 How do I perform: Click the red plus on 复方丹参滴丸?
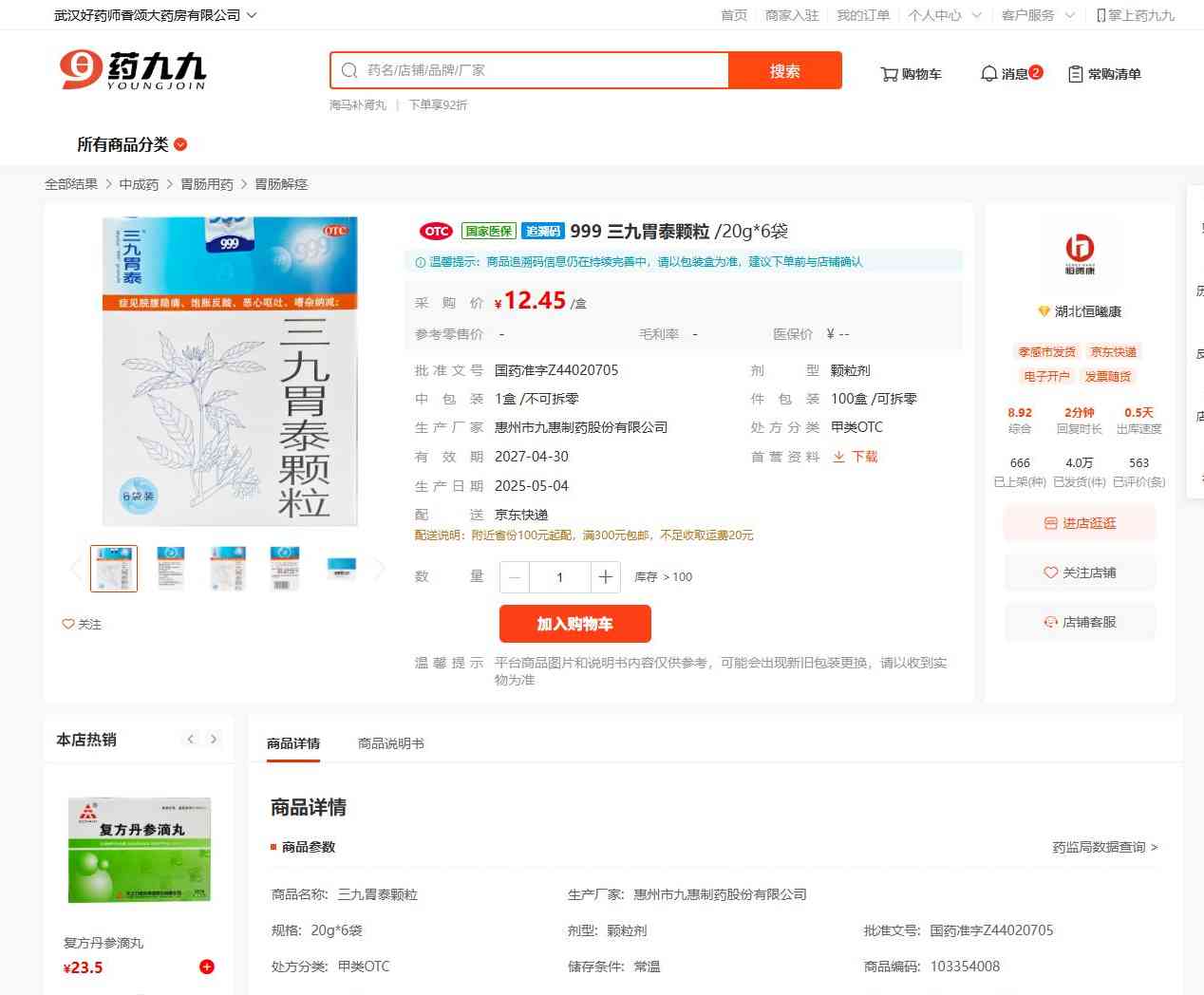pyautogui.click(x=206, y=967)
